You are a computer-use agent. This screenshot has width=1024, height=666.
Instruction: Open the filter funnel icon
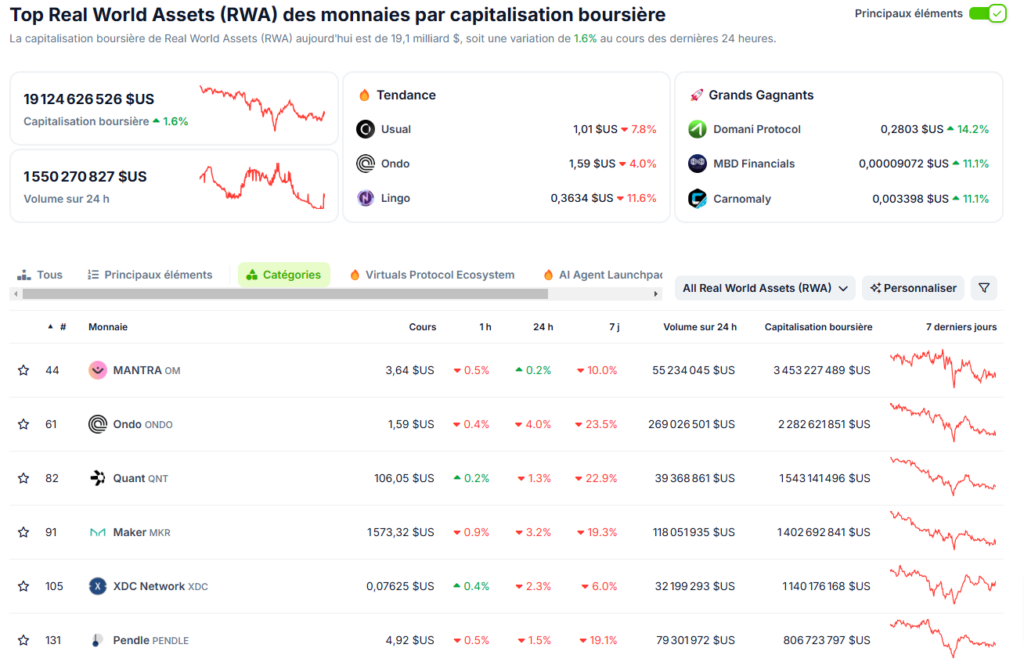984,287
